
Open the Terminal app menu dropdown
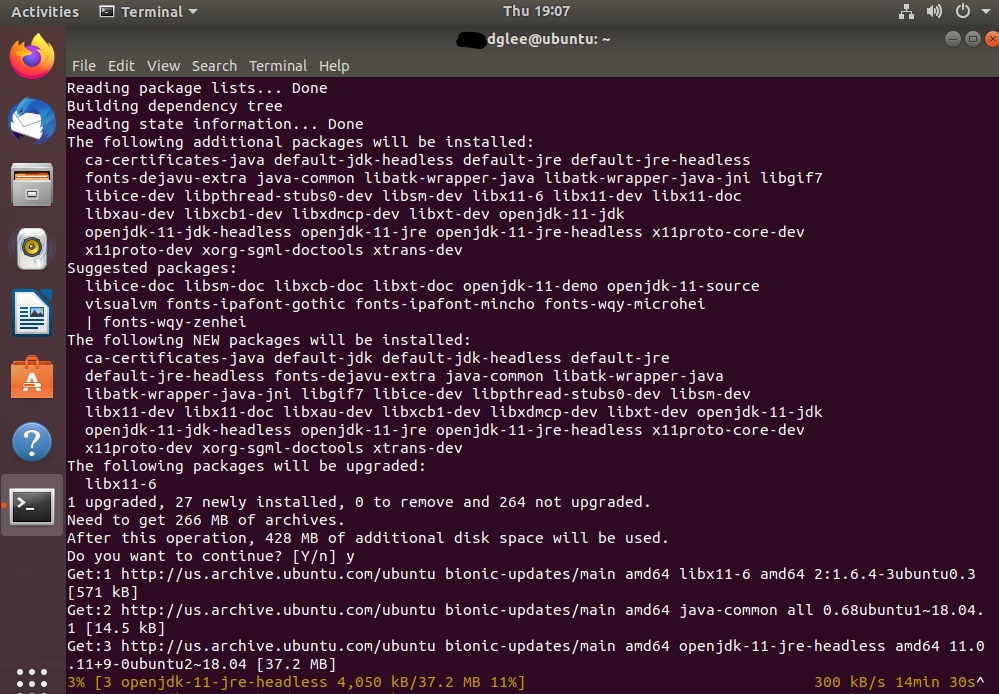(x=148, y=11)
